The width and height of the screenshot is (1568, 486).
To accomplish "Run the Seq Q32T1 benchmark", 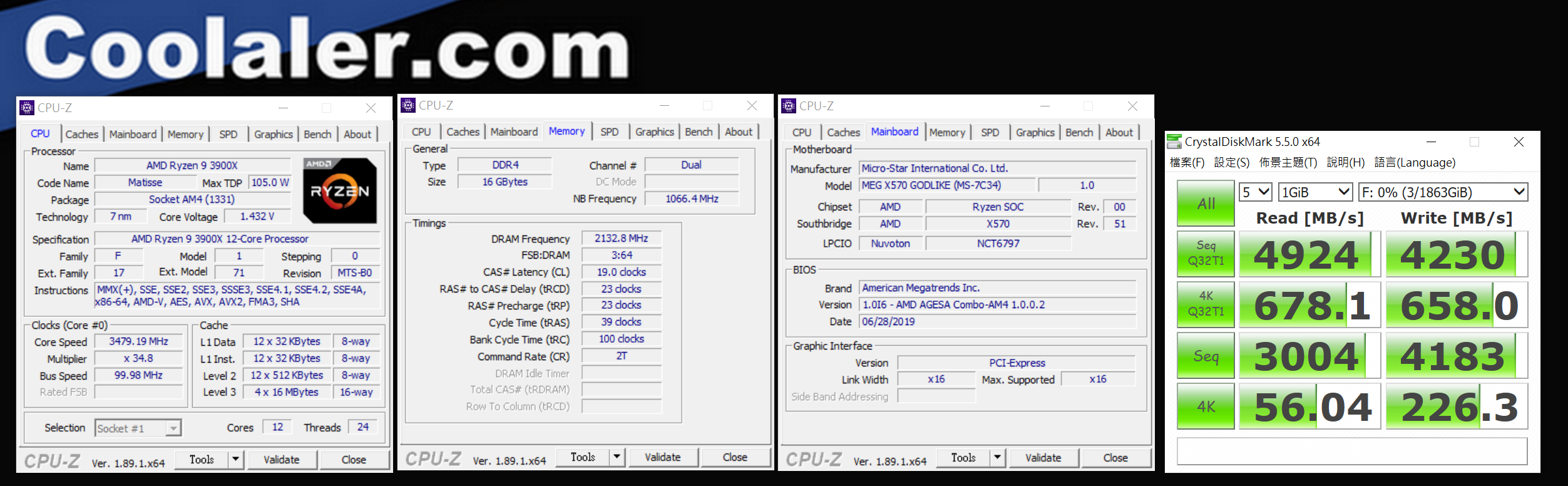I will tap(1206, 254).
